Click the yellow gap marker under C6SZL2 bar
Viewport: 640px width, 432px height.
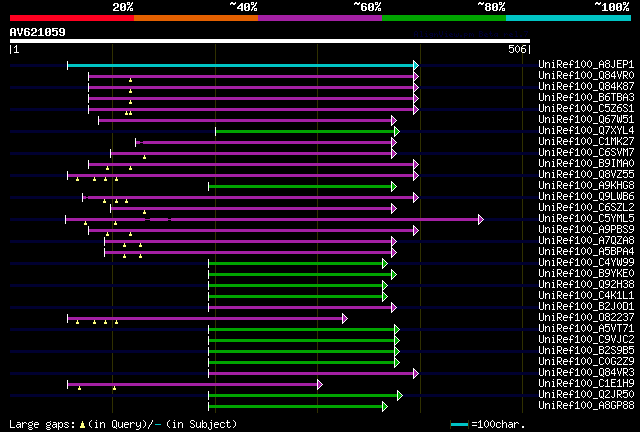pos(144,213)
